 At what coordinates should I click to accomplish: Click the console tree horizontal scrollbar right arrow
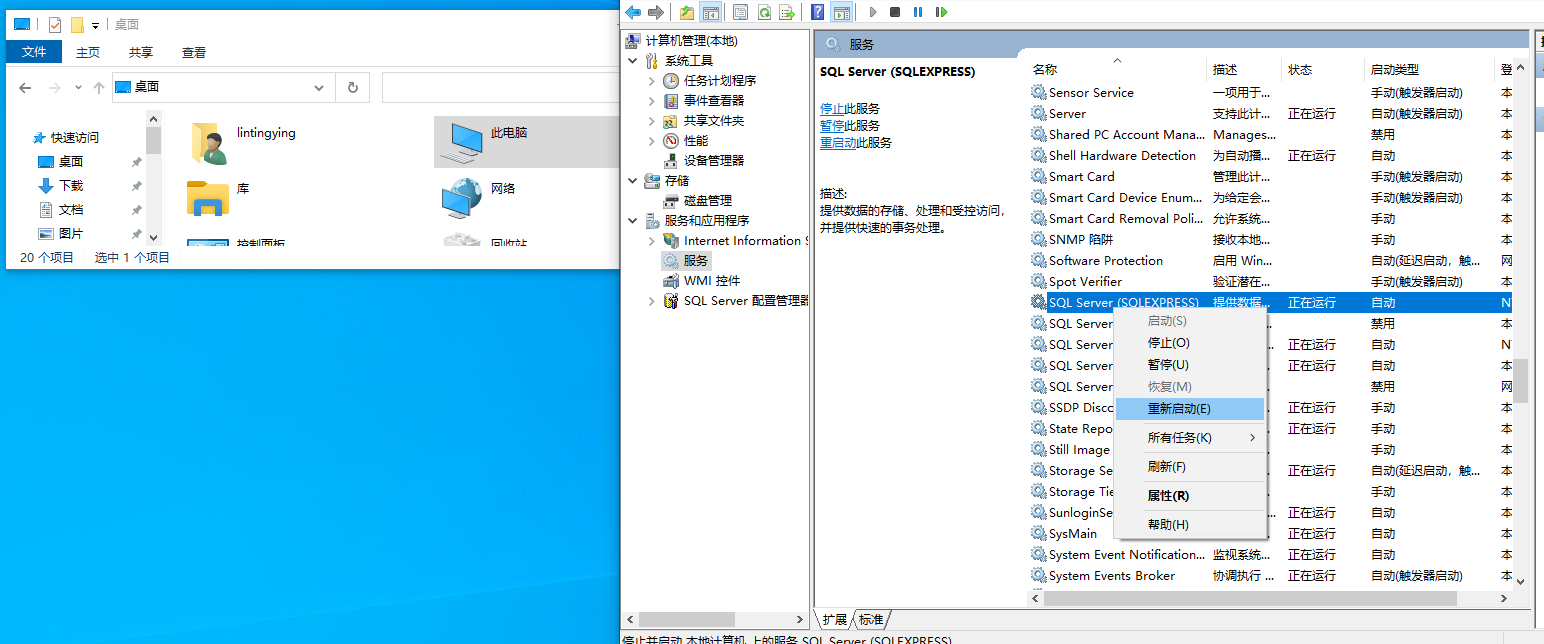coord(799,620)
